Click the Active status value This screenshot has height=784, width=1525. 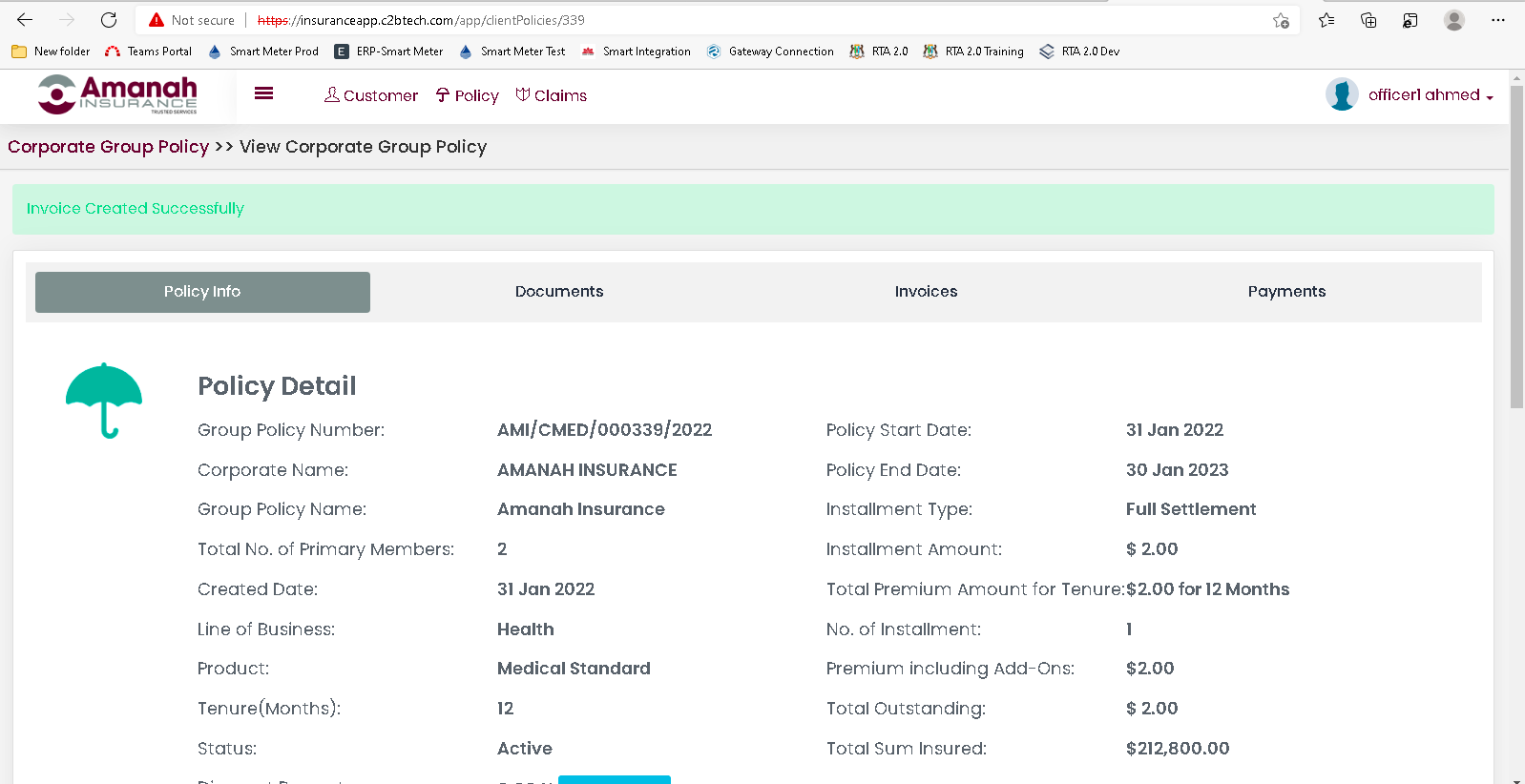click(x=525, y=749)
